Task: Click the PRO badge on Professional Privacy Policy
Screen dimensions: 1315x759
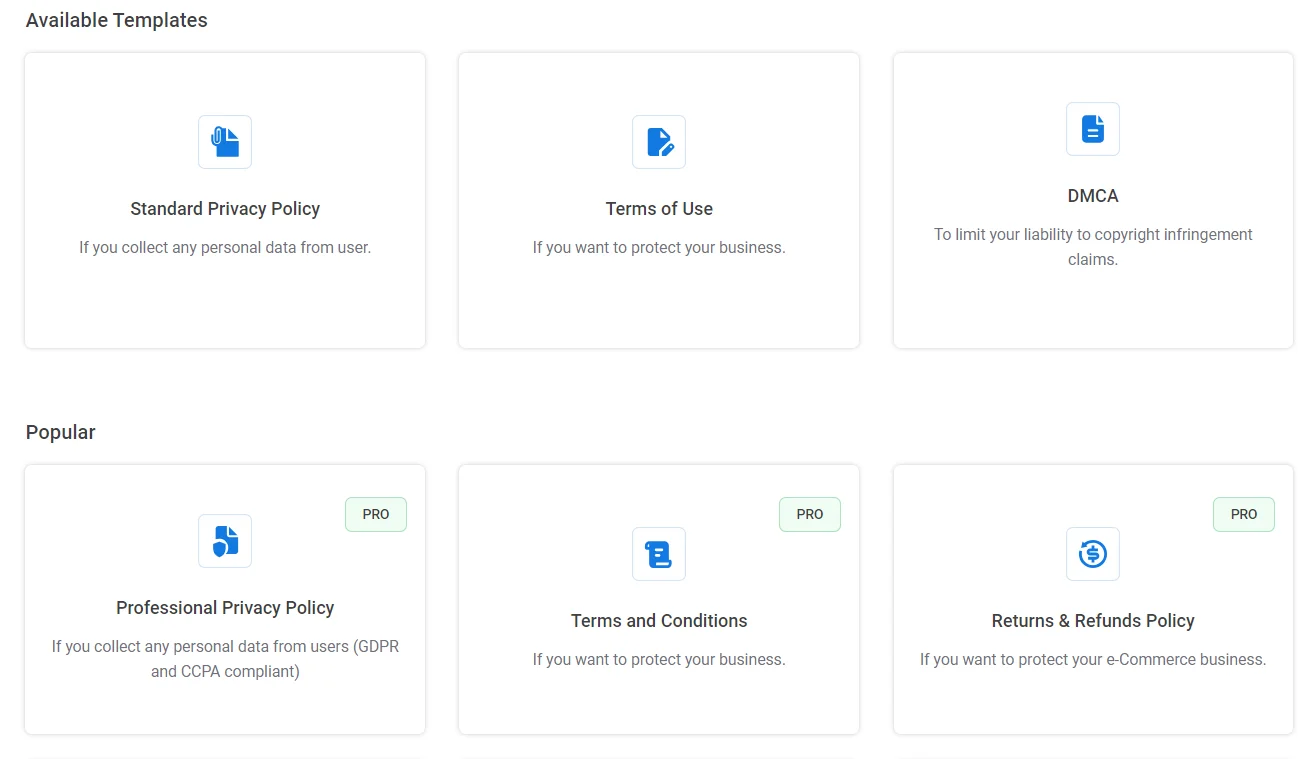Action: point(375,514)
